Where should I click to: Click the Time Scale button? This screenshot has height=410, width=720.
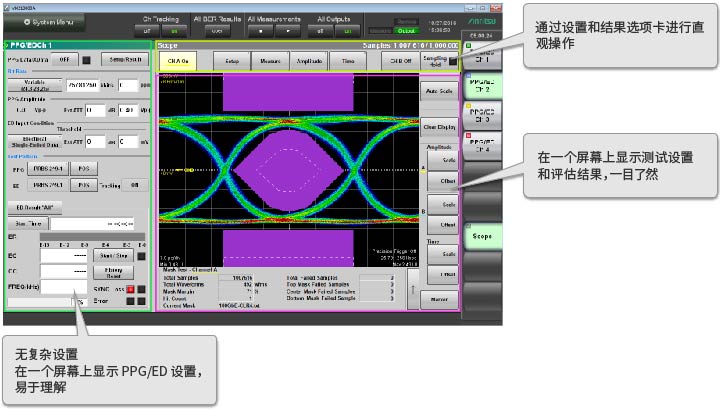coord(443,254)
